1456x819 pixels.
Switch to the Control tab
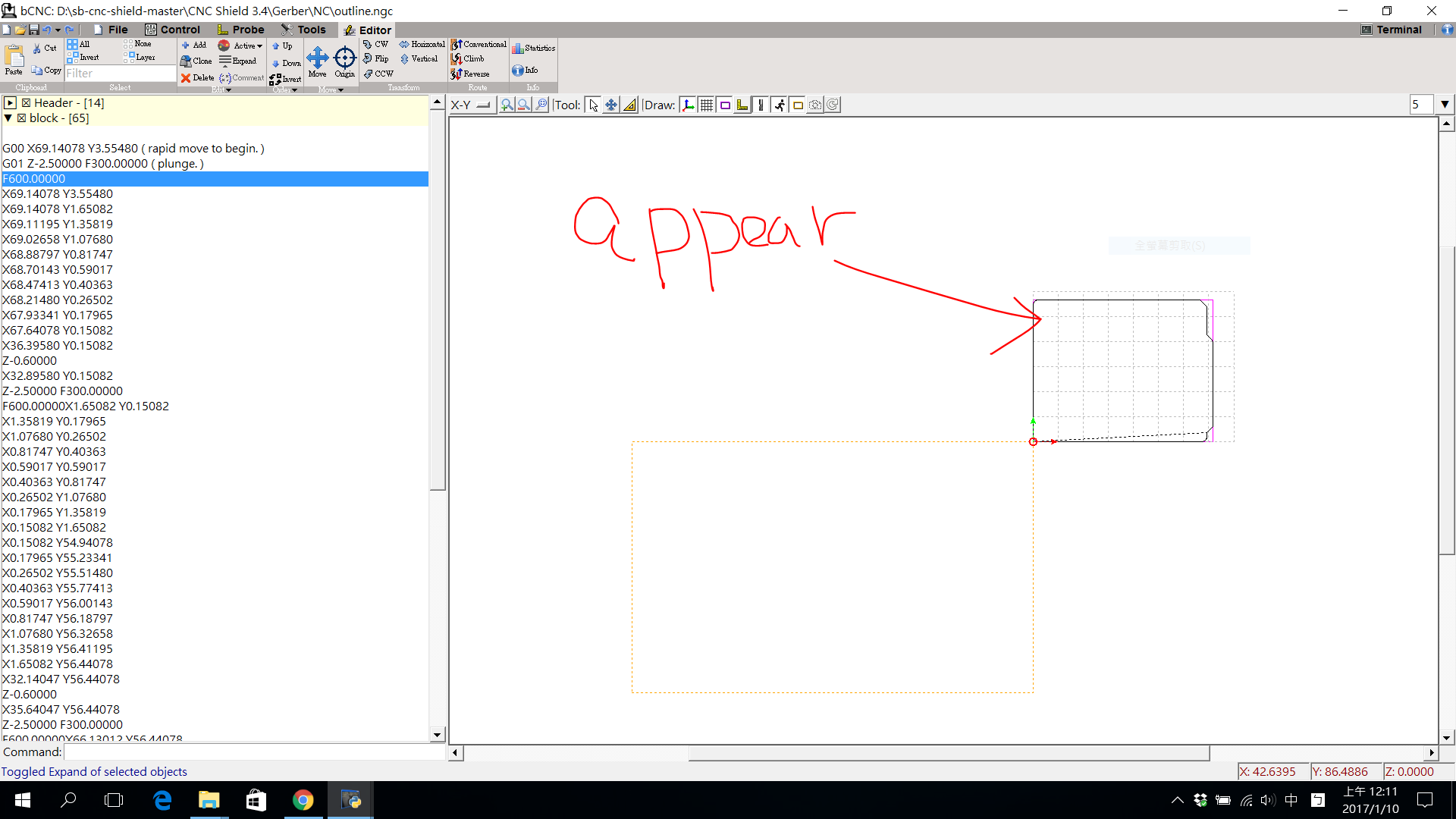click(173, 30)
